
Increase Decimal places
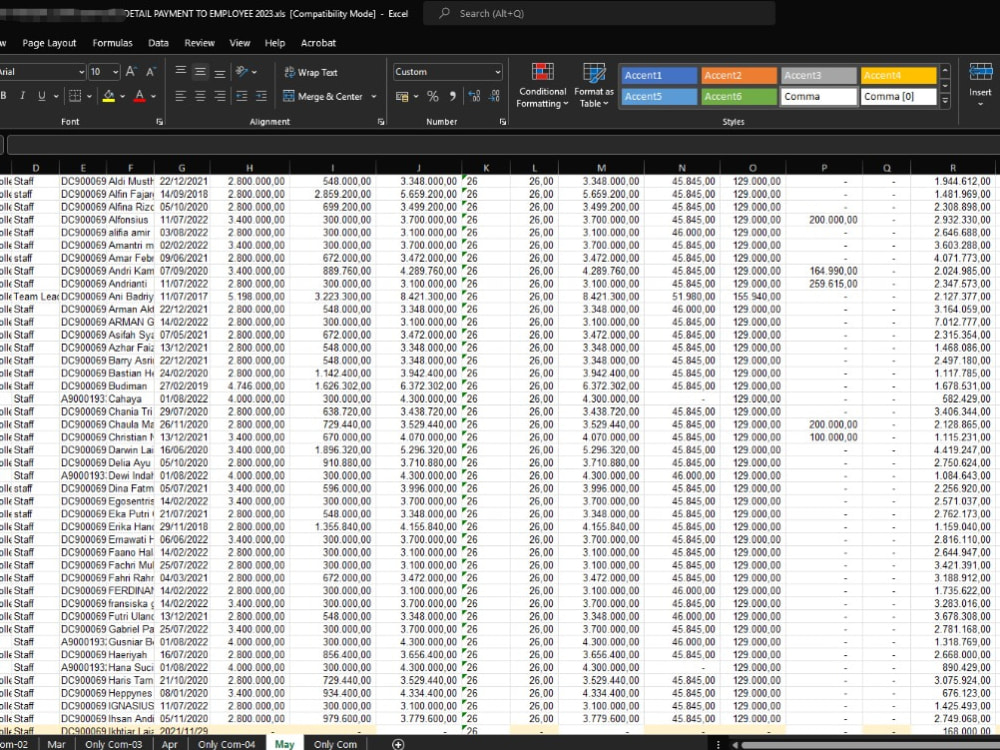(x=474, y=96)
